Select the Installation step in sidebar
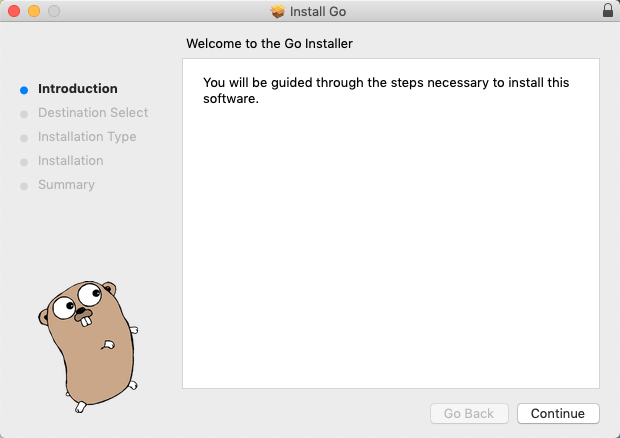 pos(71,161)
